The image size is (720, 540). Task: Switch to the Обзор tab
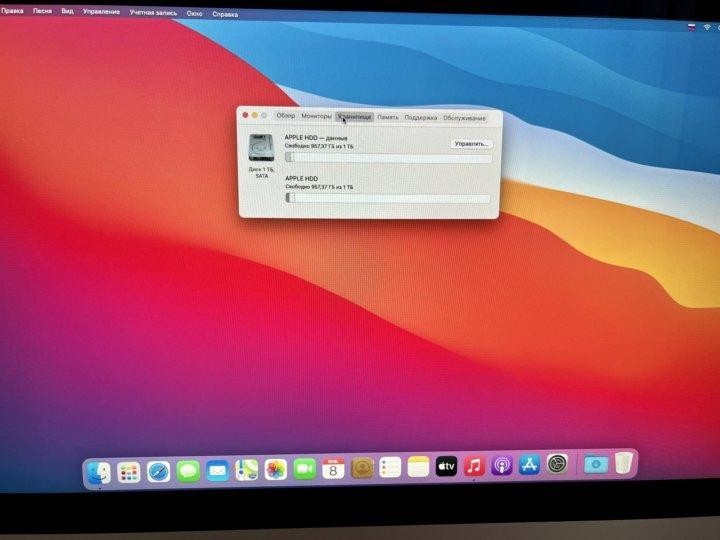285,116
